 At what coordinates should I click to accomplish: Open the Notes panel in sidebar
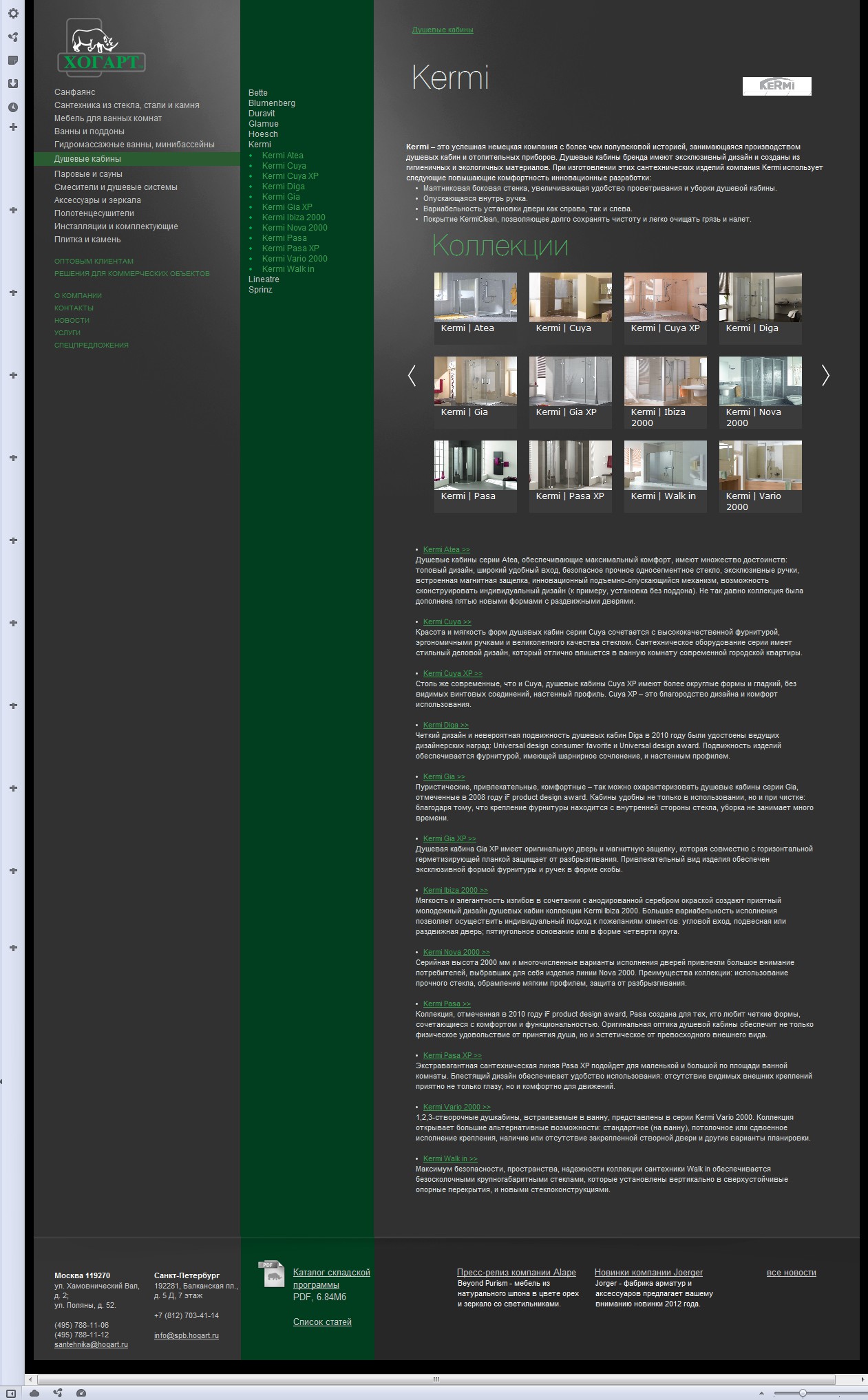[12, 61]
